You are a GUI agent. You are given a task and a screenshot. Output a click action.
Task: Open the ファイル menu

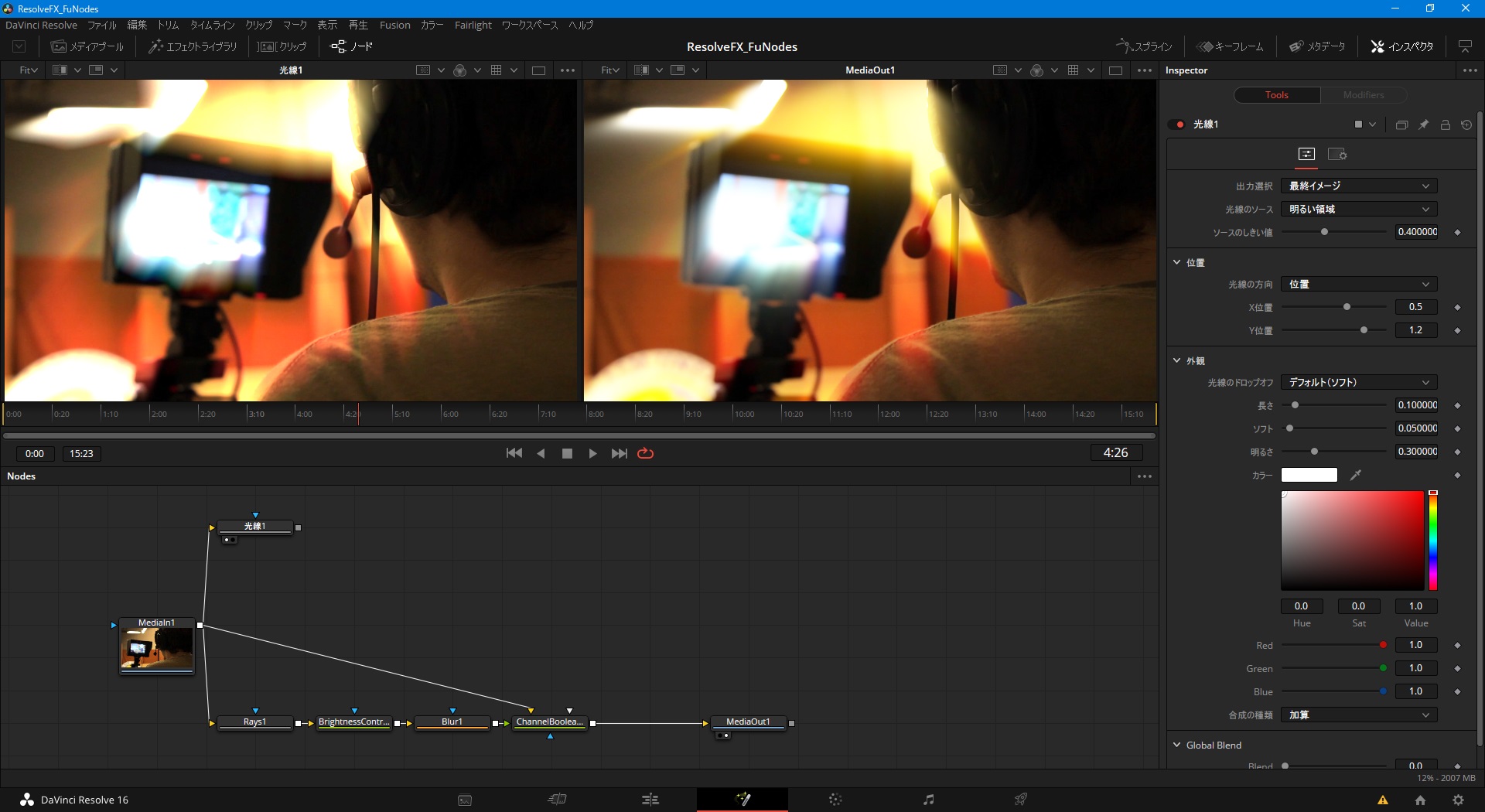coord(101,25)
